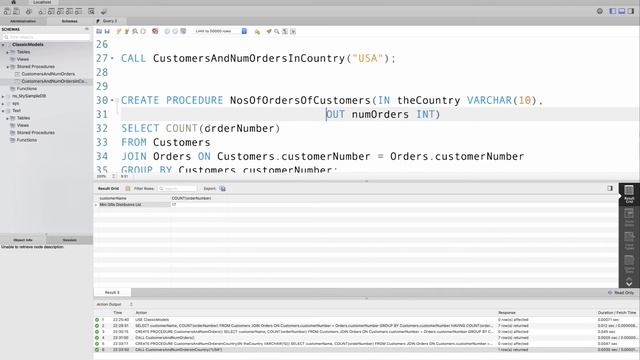Select the CustomersAndNumOrders procedure

[x=48, y=74]
